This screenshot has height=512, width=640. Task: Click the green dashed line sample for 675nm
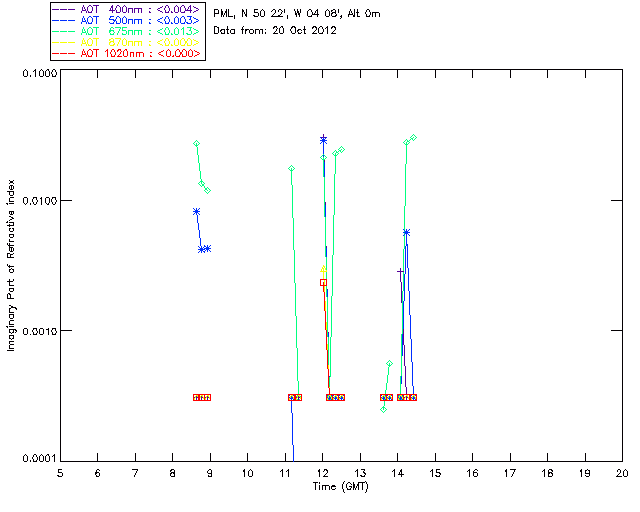coord(64,31)
